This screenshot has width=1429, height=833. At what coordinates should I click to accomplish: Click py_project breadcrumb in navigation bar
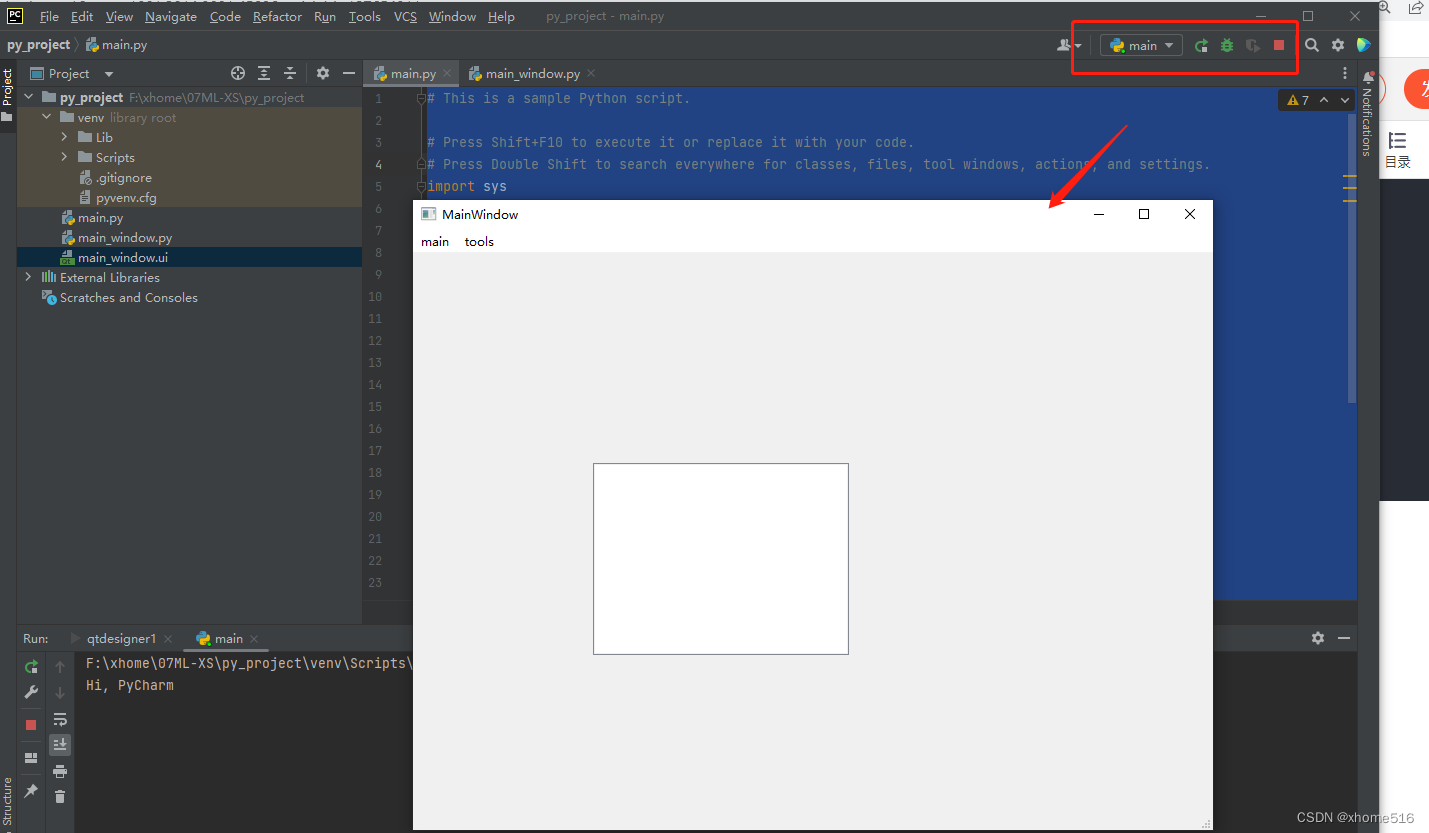tap(38, 45)
